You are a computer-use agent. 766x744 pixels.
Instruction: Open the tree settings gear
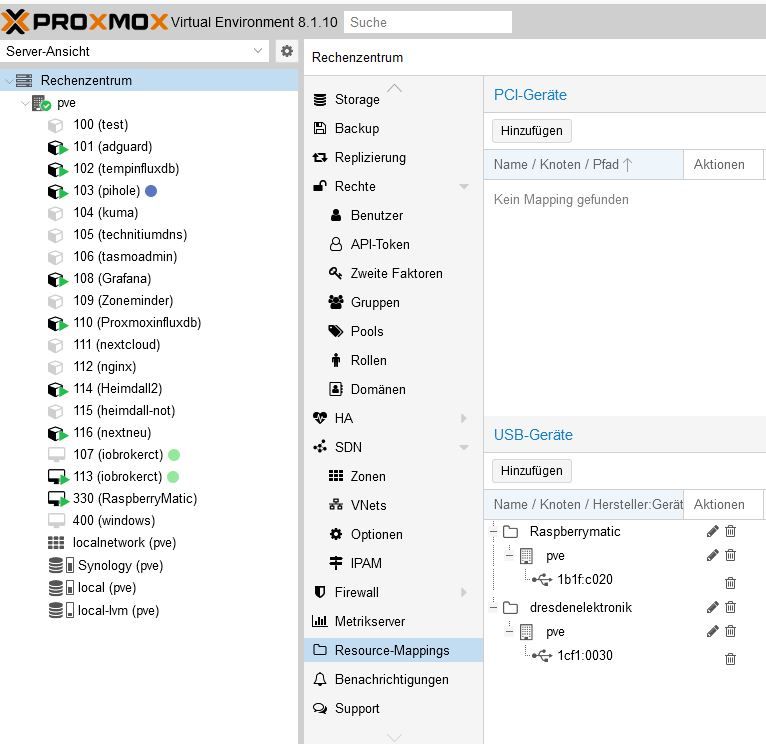(287, 51)
